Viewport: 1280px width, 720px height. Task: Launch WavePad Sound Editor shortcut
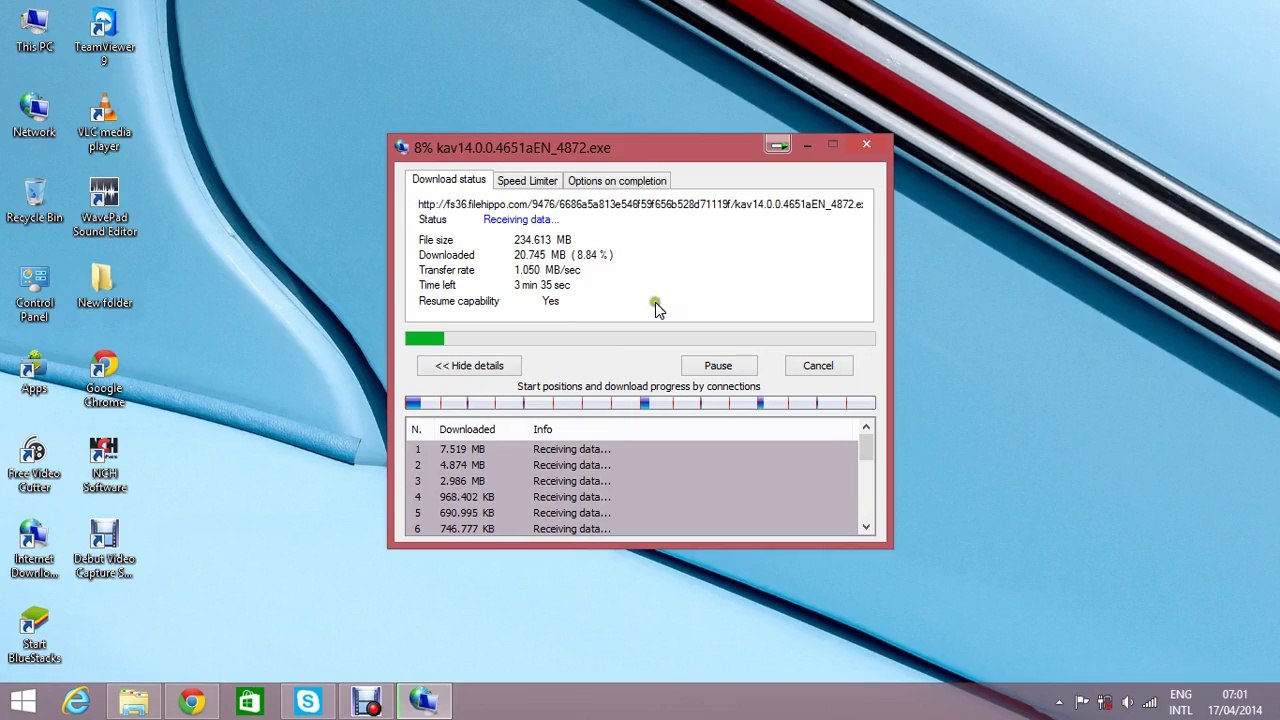tap(104, 208)
